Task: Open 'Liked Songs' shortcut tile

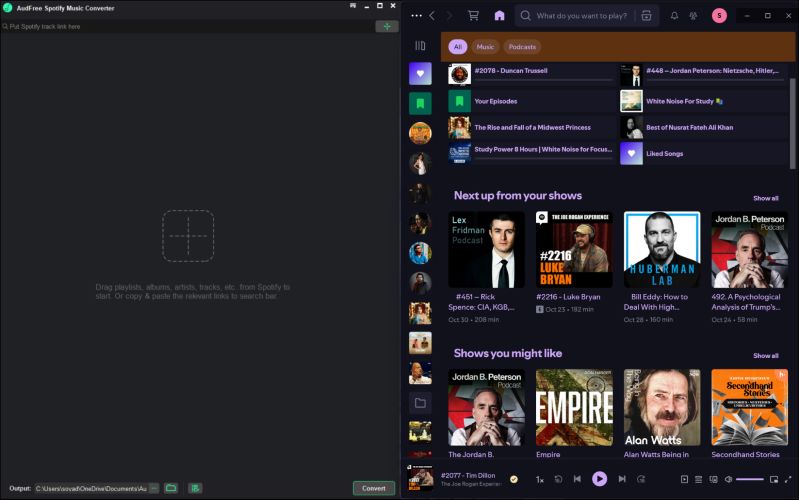Action: tap(703, 153)
